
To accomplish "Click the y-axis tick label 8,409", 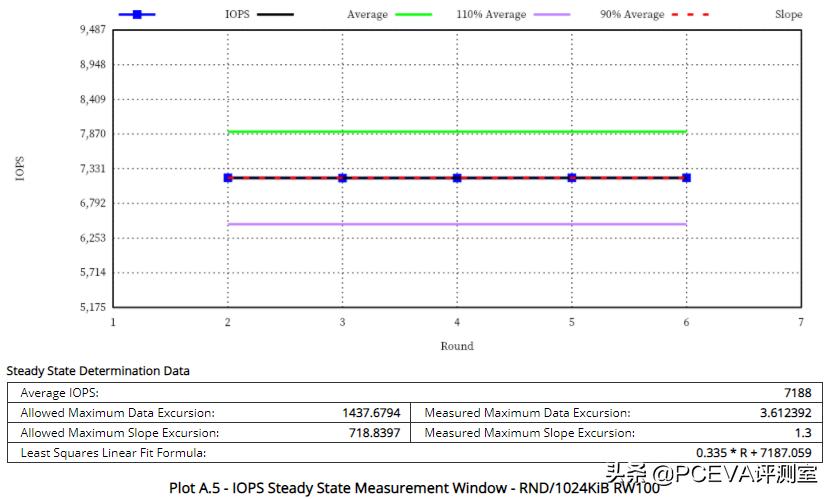I will 93,99.
